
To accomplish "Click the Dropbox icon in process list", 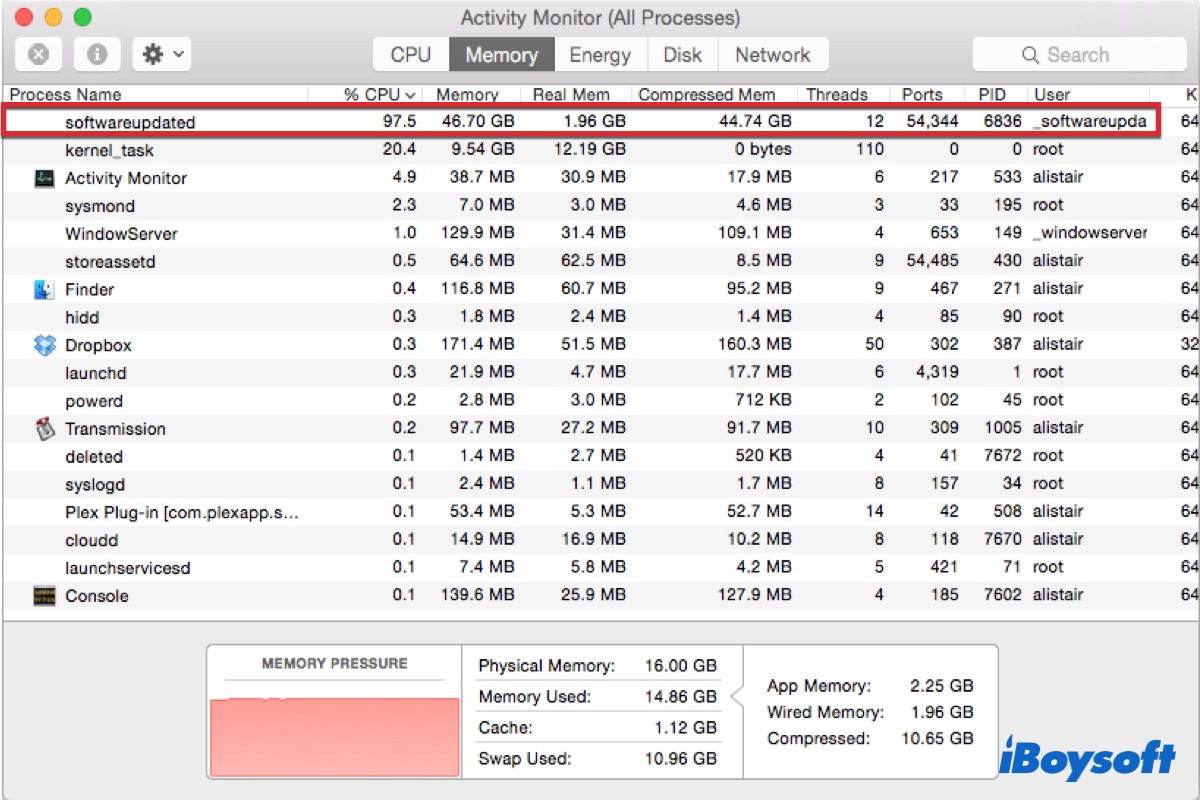I will 44,345.
